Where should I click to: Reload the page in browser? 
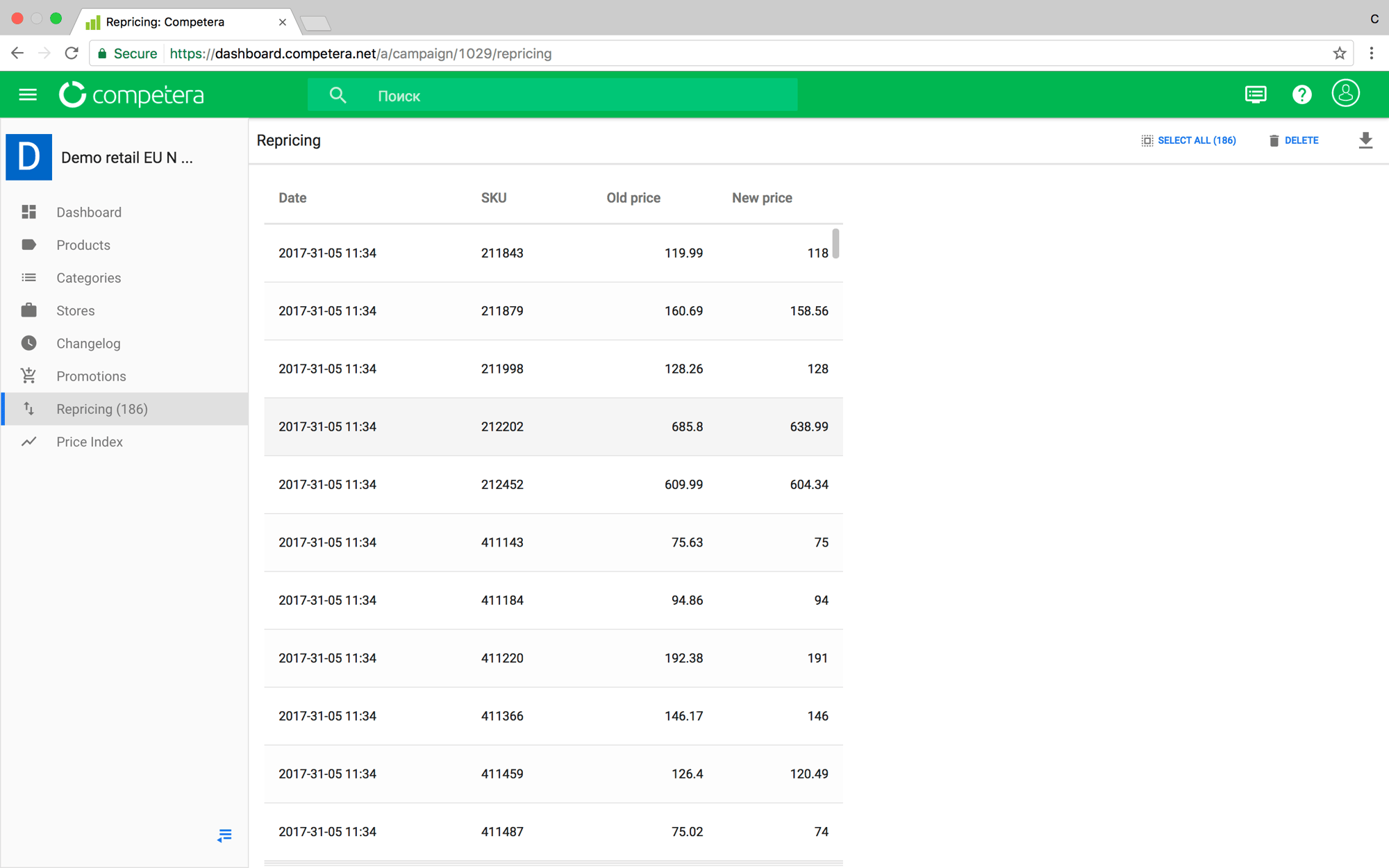[x=72, y=53]
